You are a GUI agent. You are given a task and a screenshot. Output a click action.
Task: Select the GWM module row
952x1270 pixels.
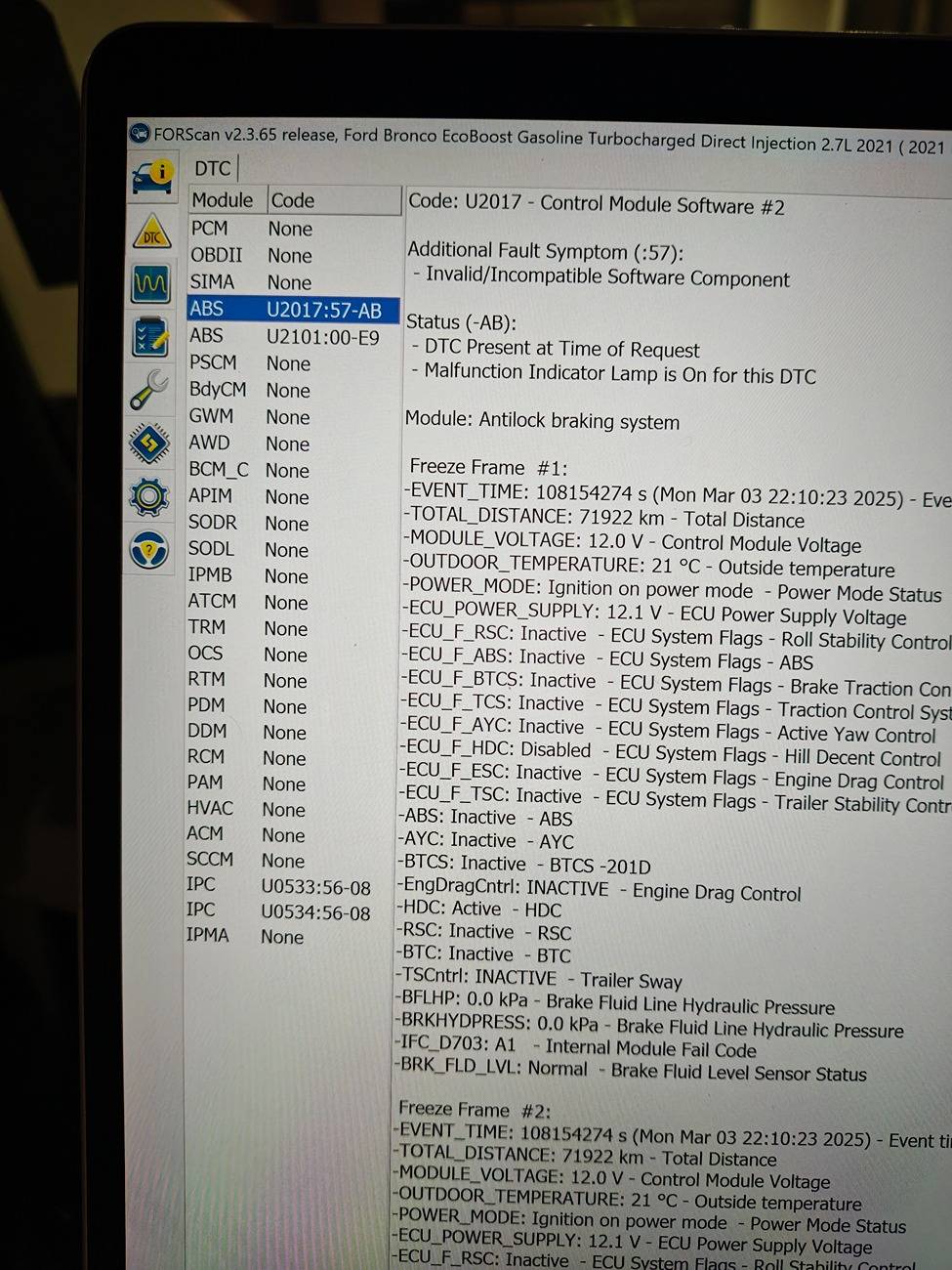click(x=293, y=417)
